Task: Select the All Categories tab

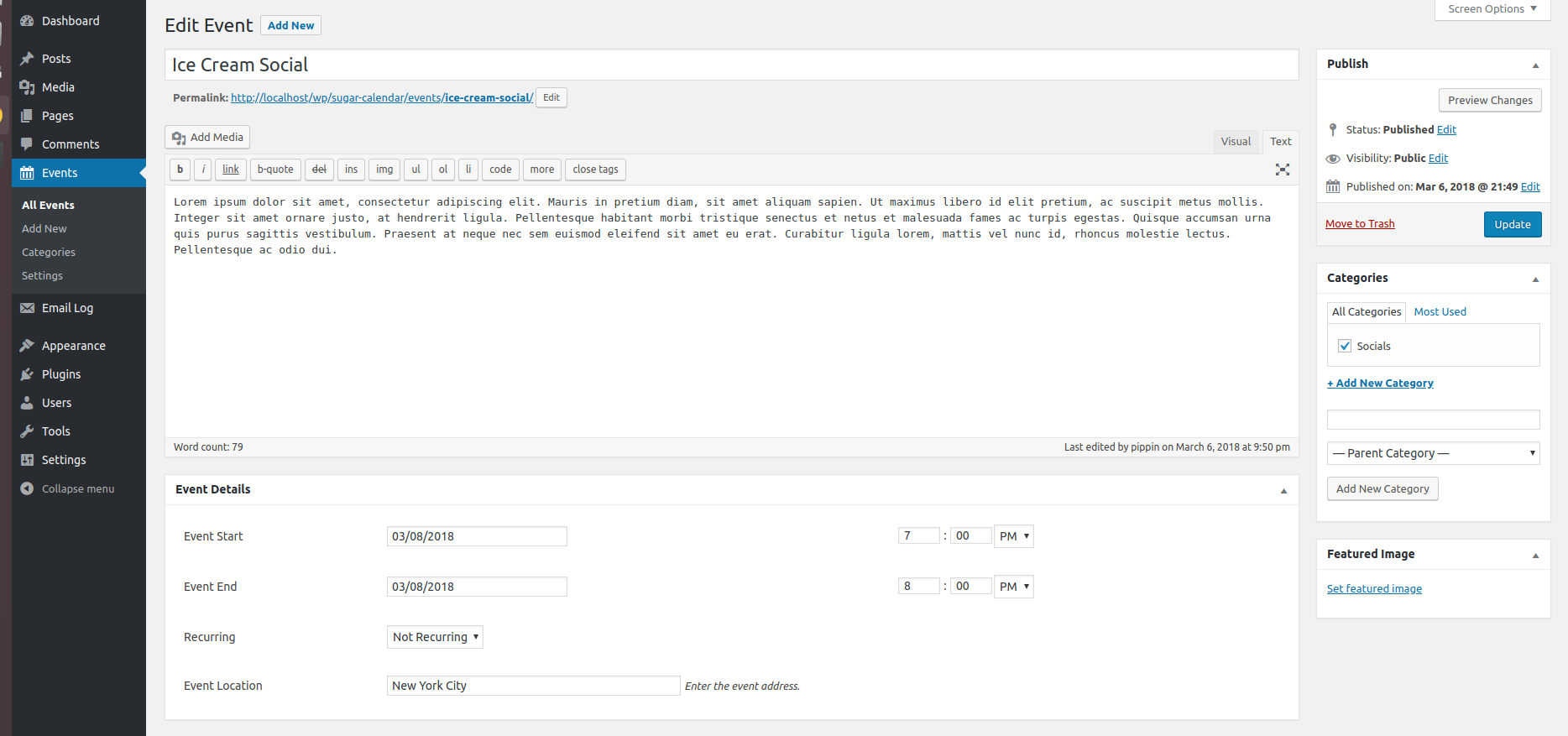Action: point(1367,311)
